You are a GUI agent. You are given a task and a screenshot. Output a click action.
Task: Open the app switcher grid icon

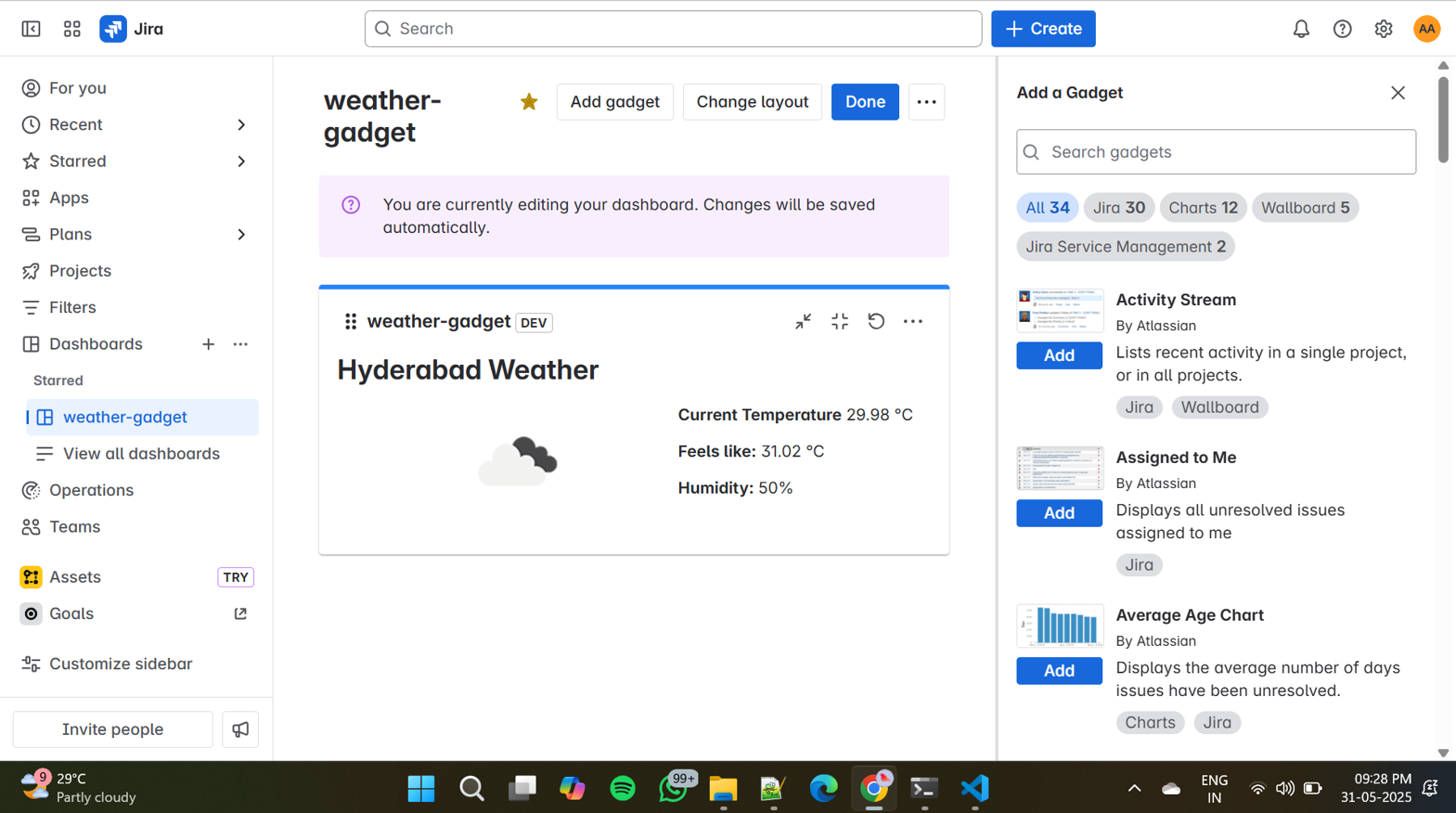pyautogui.click(x=71, y=29)
